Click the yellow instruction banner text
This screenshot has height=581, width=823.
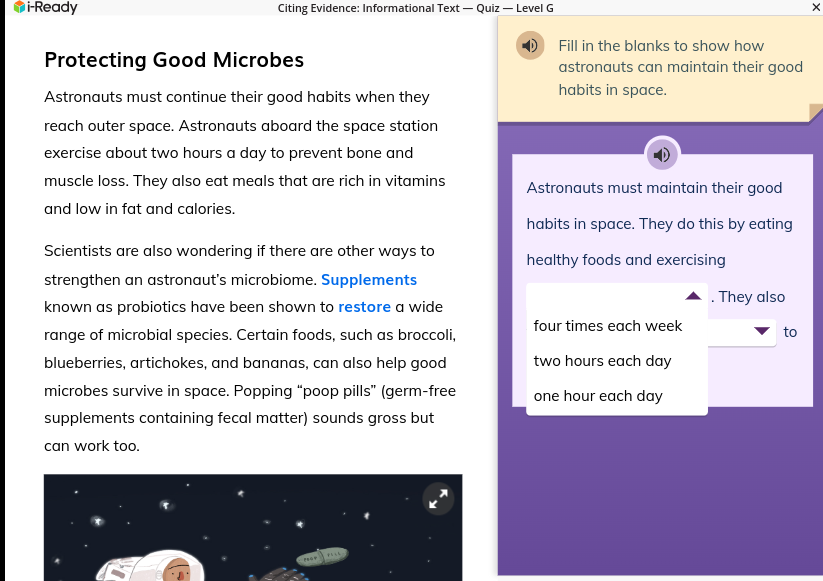coord(680,68)
